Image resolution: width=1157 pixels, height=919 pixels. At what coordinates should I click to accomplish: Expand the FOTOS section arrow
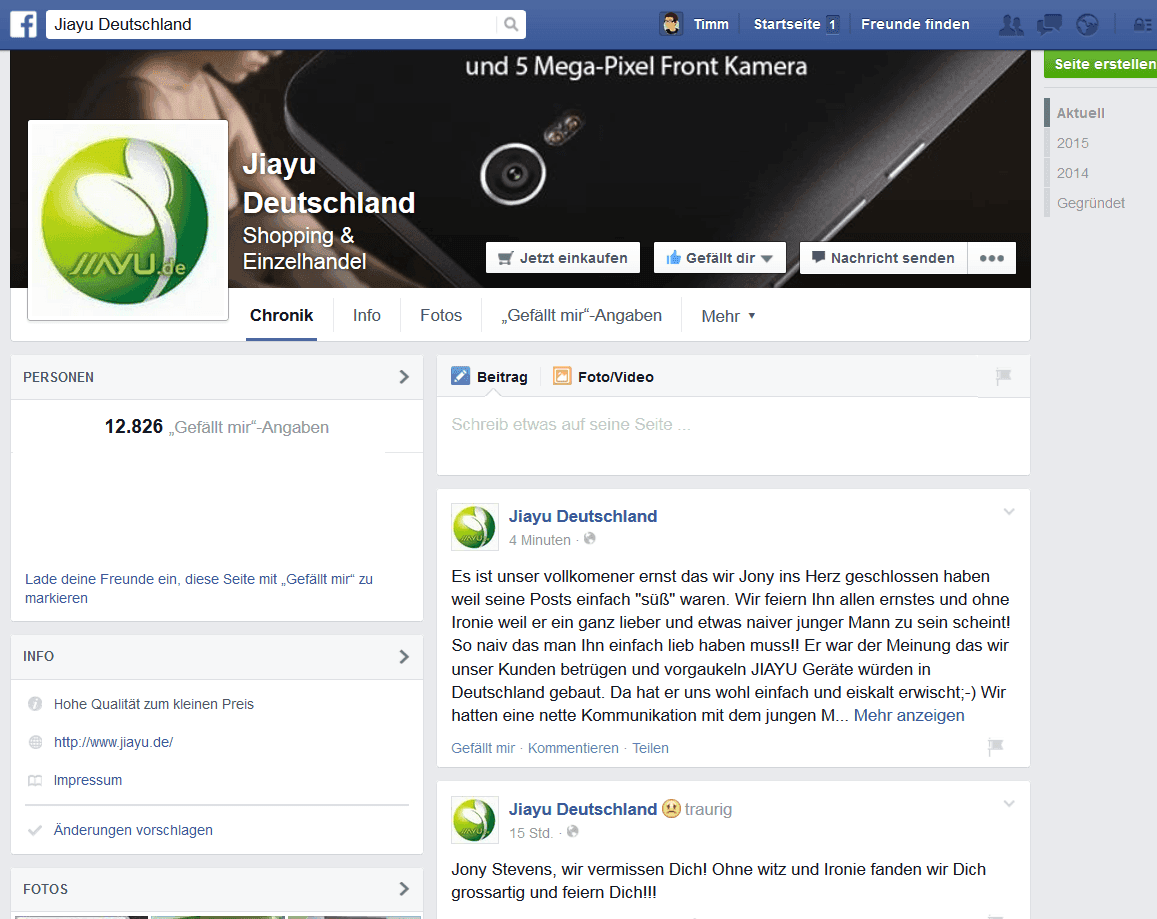click(x=404, y=889)
